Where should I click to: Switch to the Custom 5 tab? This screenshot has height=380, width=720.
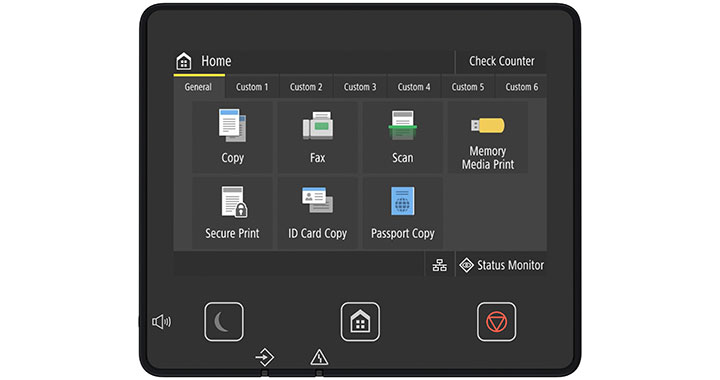pyautogui.click(x=467, y=87)
